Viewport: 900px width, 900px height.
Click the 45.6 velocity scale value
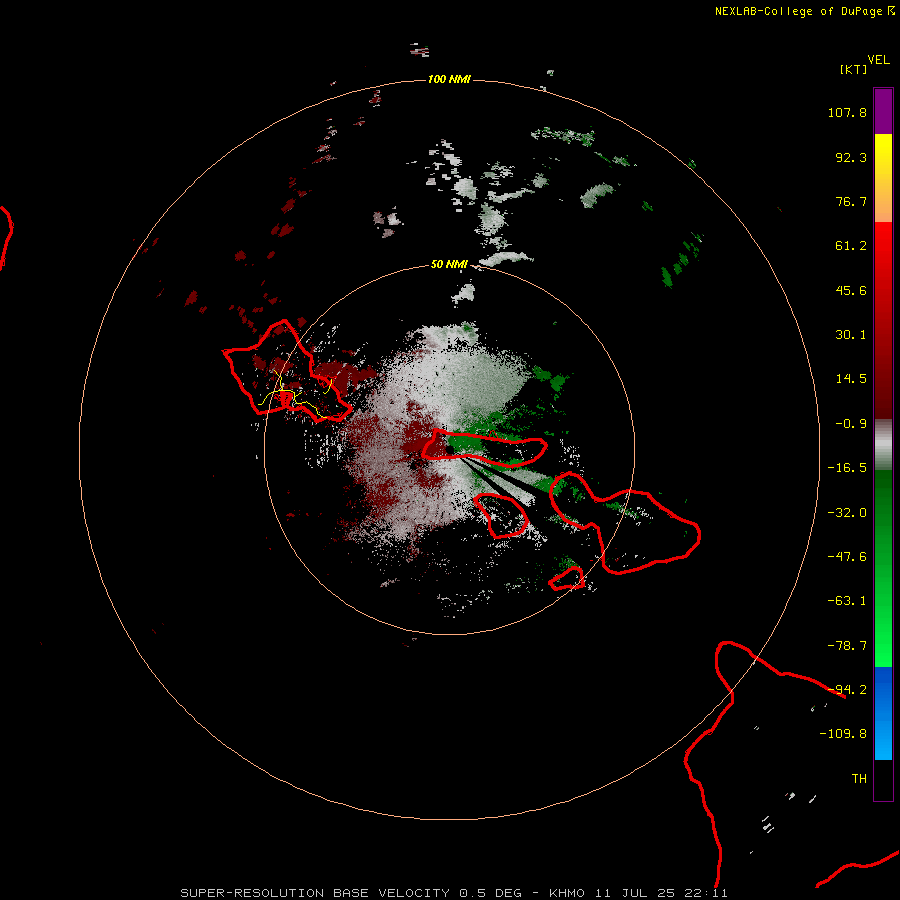click(x=851, y=290)
